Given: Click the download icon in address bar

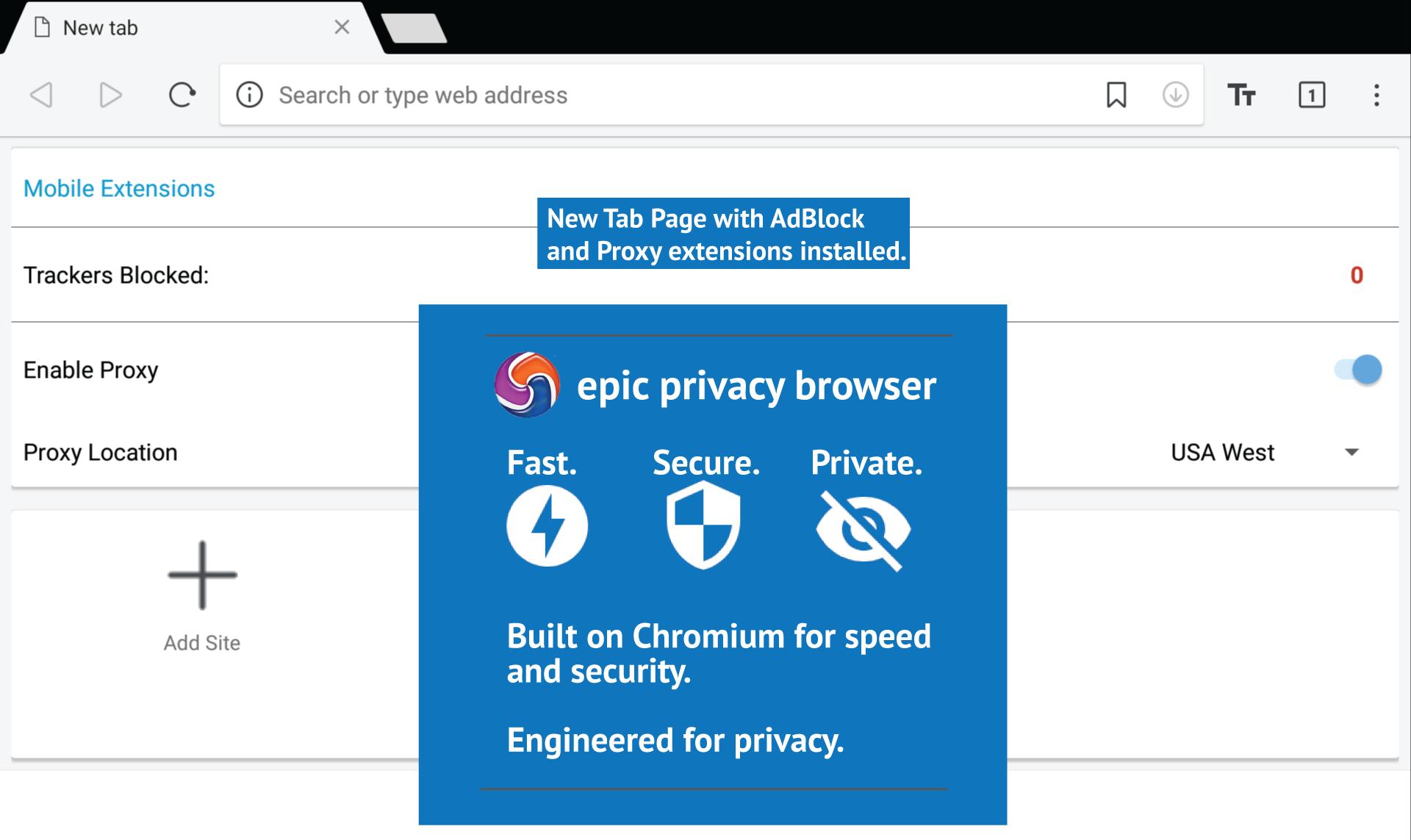Looking at the screenshot, I should (1175, 95).
